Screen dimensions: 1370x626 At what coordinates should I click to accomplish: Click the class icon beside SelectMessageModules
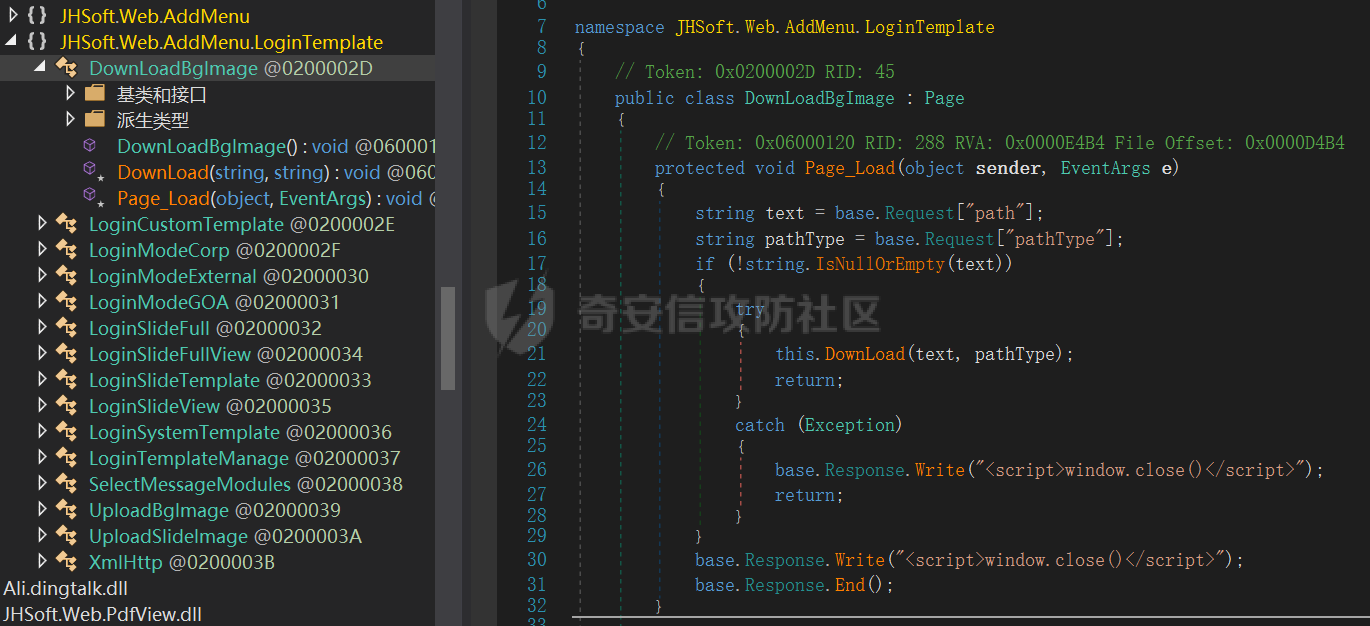(67, 484)
